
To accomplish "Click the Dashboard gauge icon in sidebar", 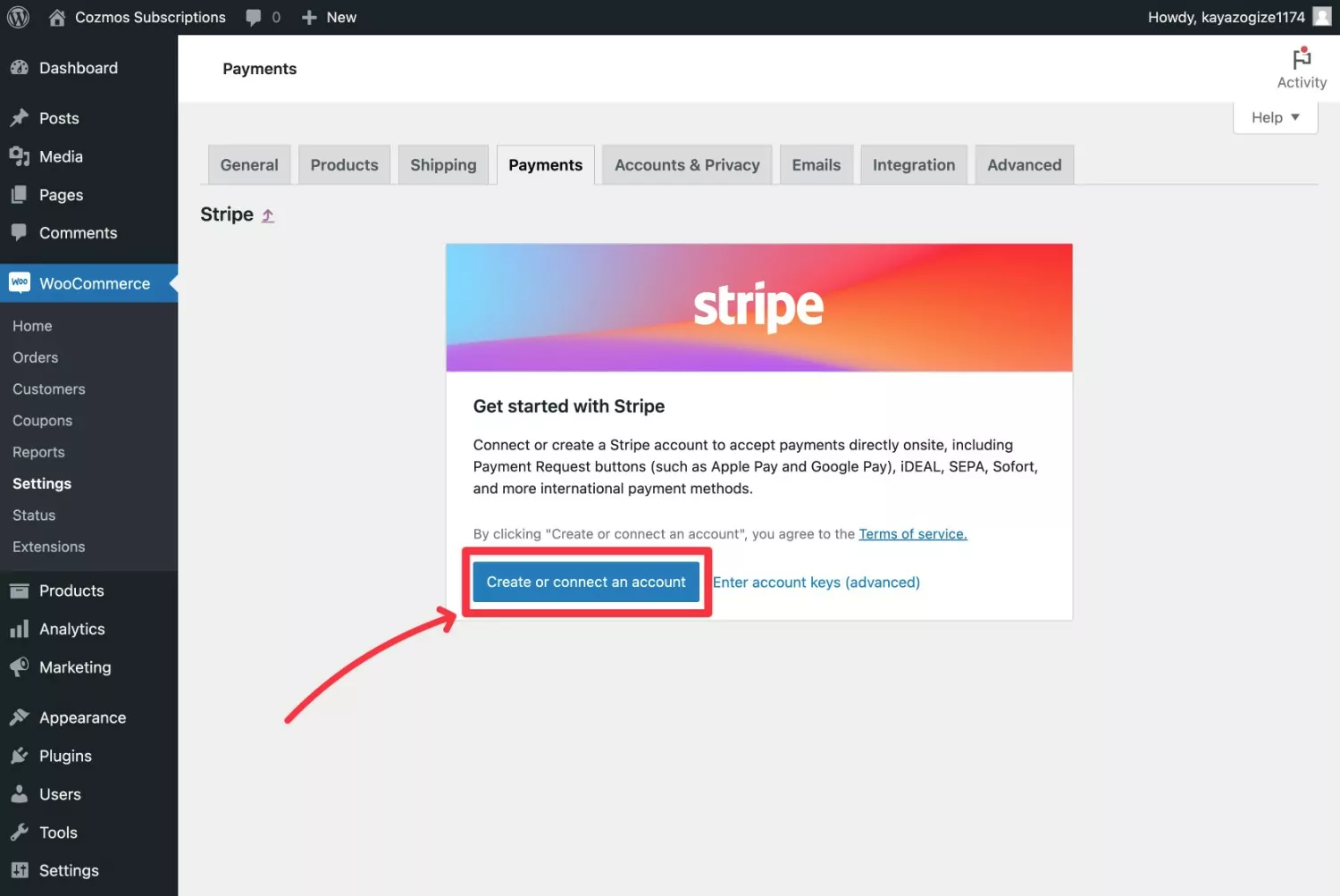I will coord(19,68).
